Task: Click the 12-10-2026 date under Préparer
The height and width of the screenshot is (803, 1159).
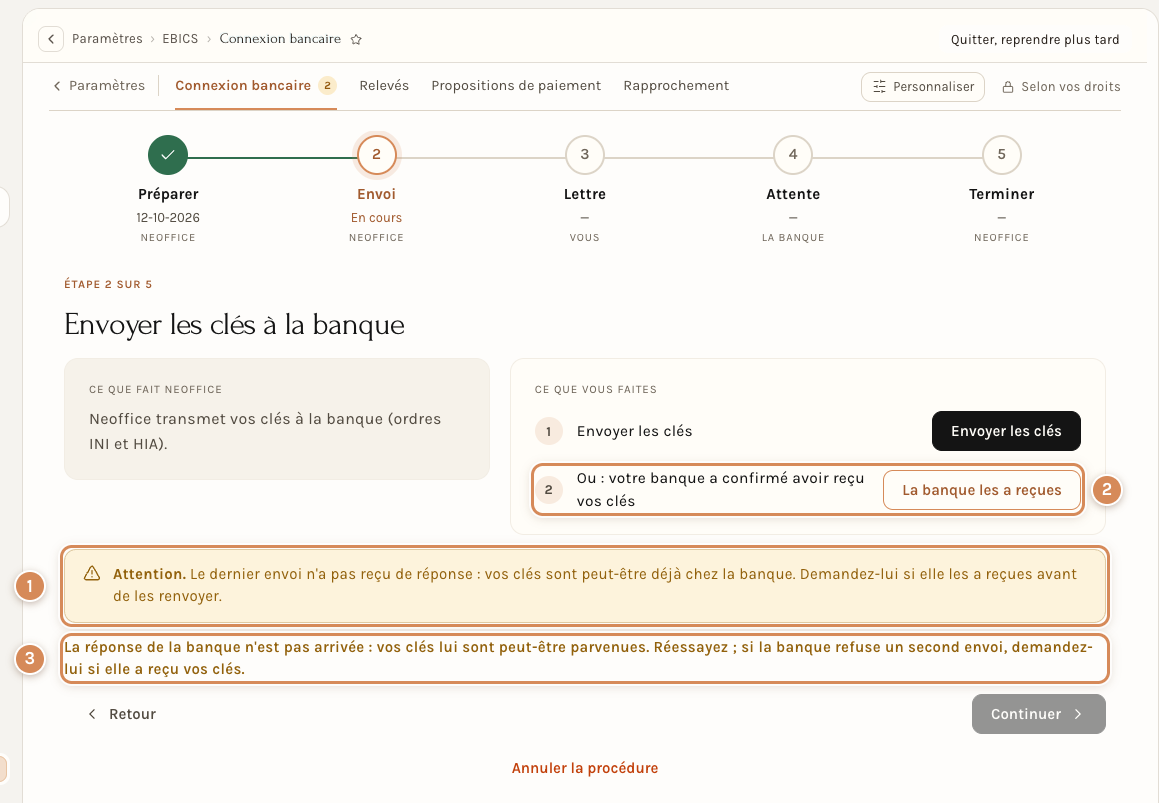Action: (x=168, y=218)
